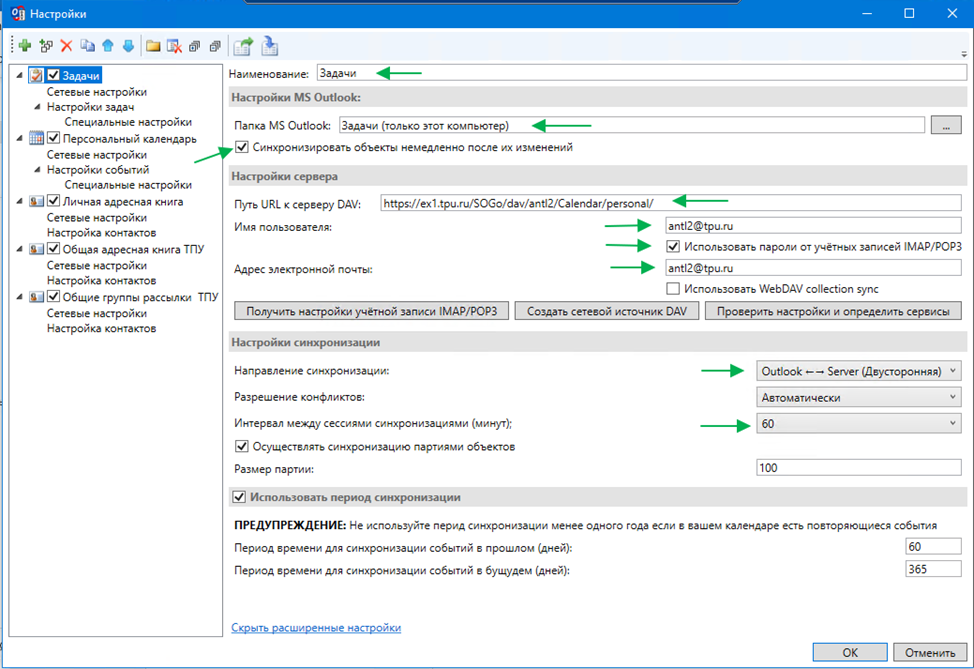
Task: Copy the selected profile
Action: (x=88, y=45)
